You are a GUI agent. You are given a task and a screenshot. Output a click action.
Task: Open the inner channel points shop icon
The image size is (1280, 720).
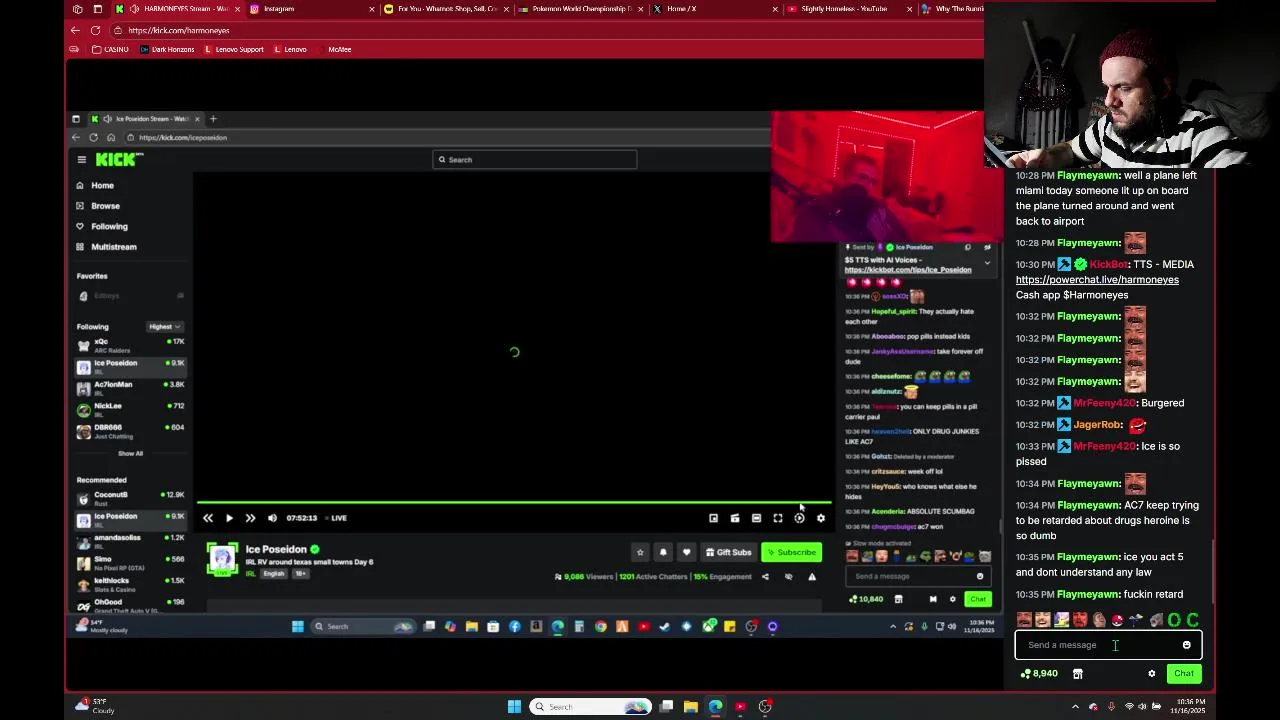click(898, 599)
